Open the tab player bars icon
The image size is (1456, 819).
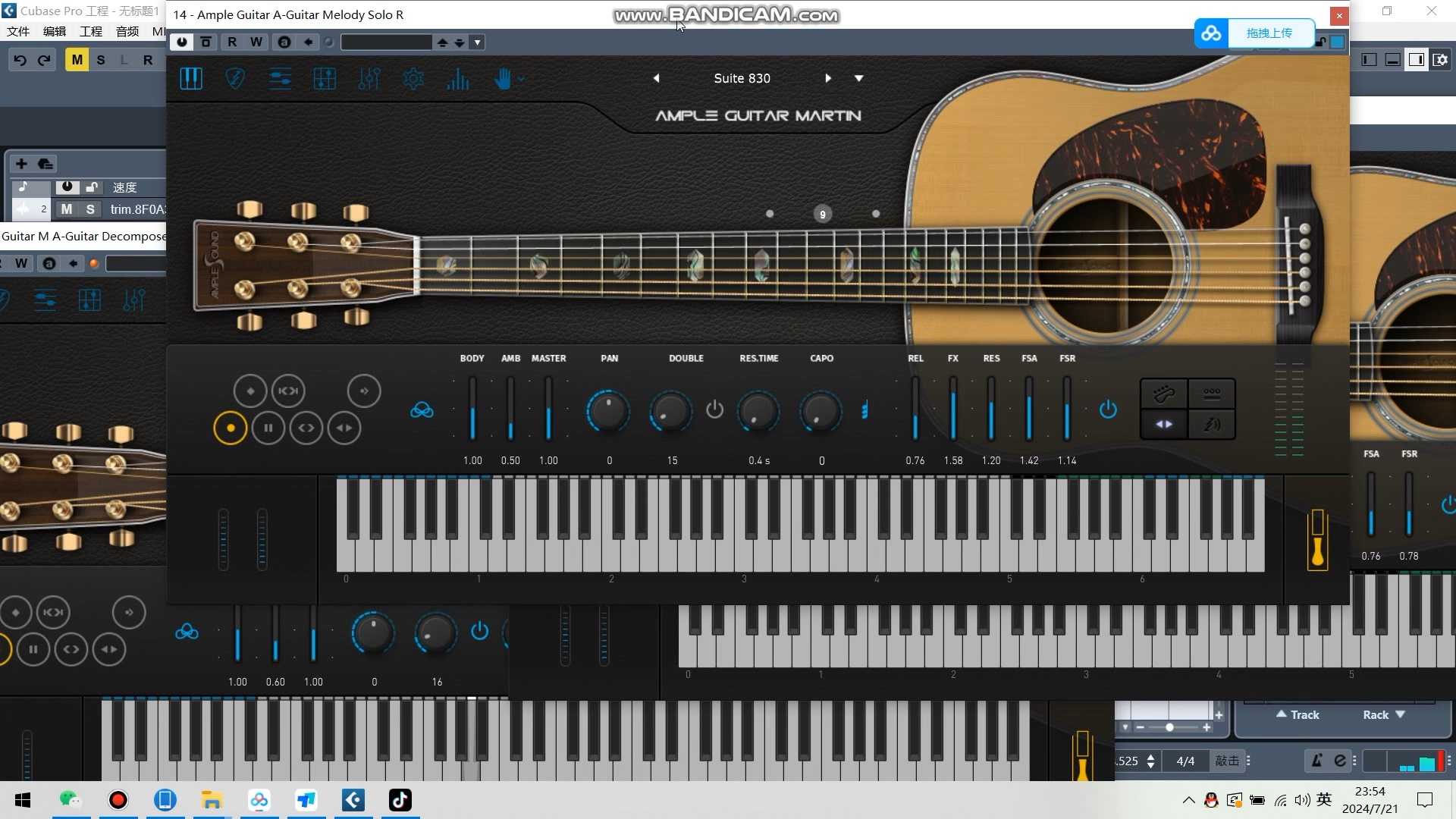click(x=458, y=78)
